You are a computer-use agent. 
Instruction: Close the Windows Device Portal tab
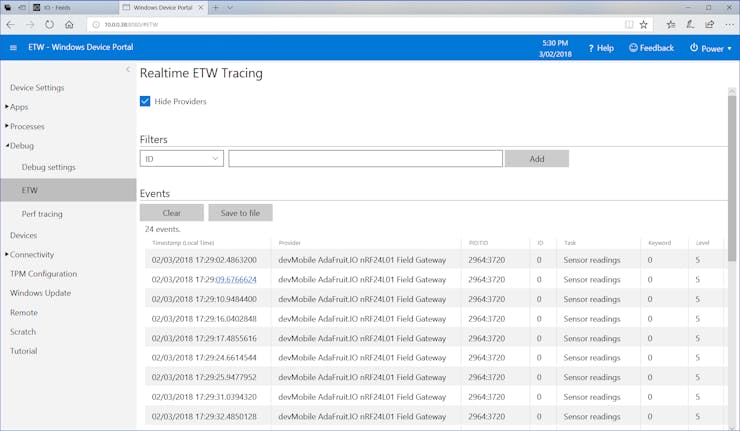[x=201, y=8]
